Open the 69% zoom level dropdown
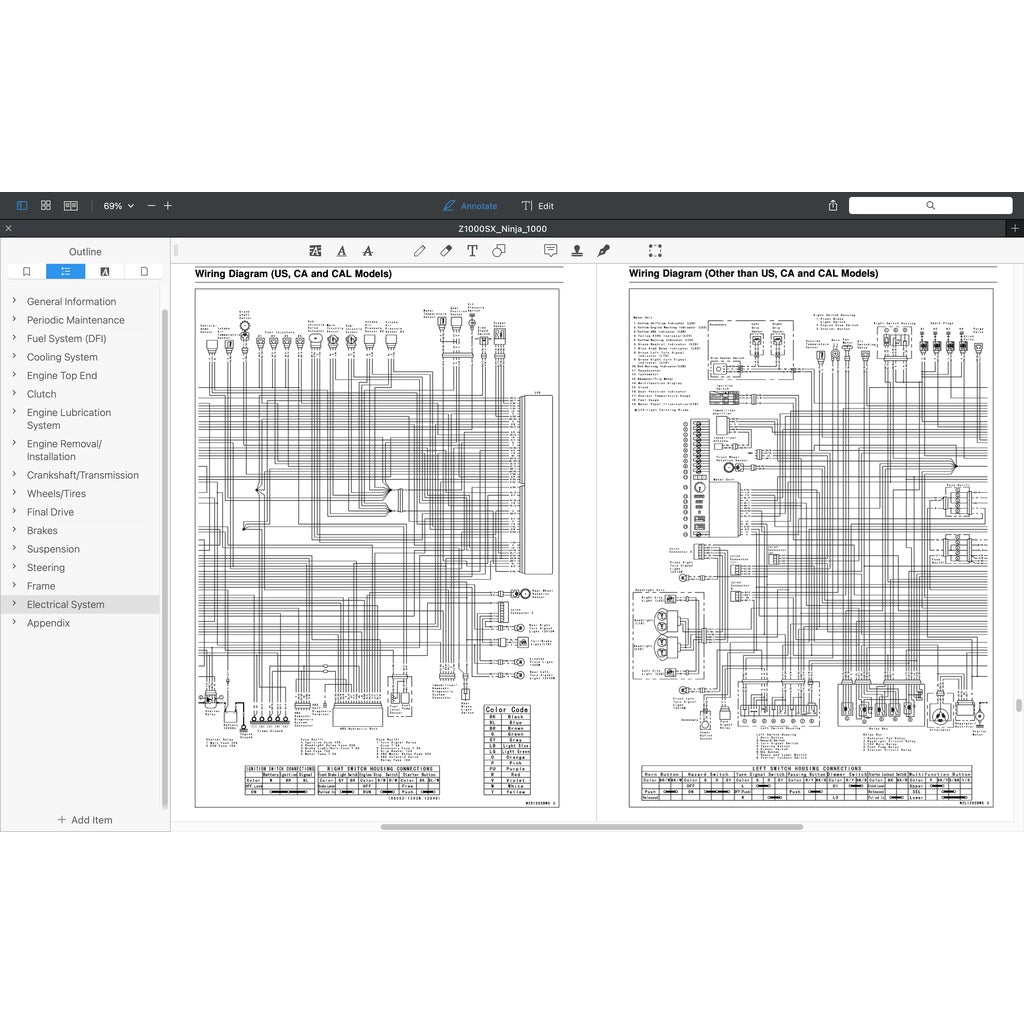 tap(118, 206)
